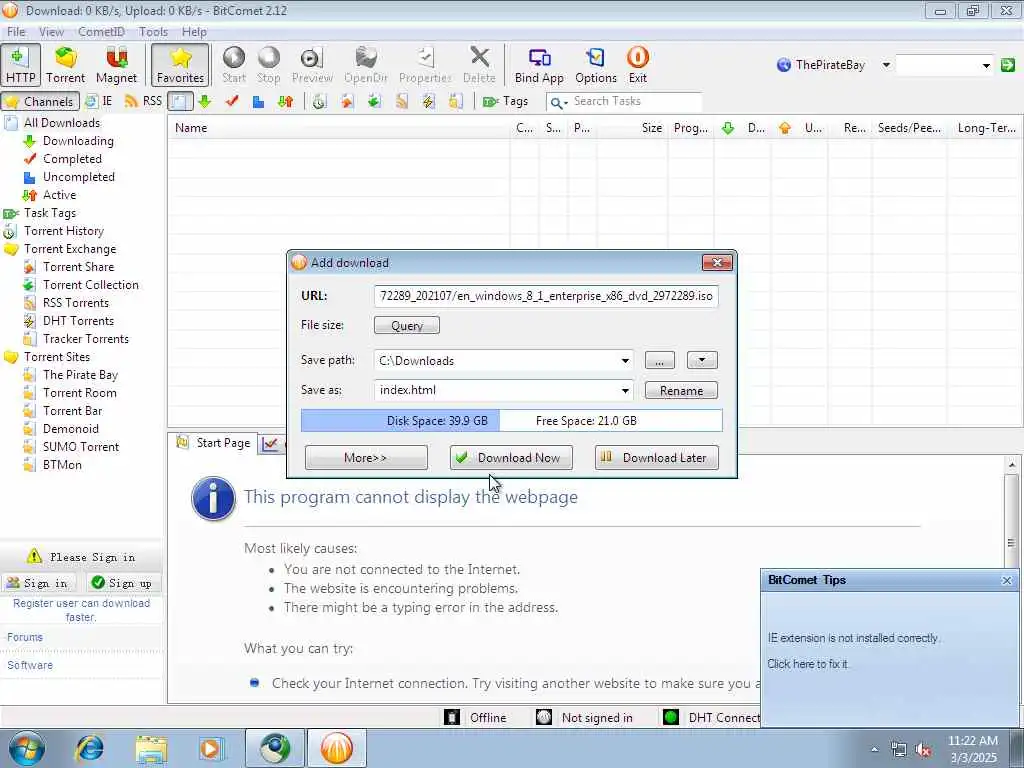
Task: Toggle the Channels filter button
Action: click(x=40, y=101)
